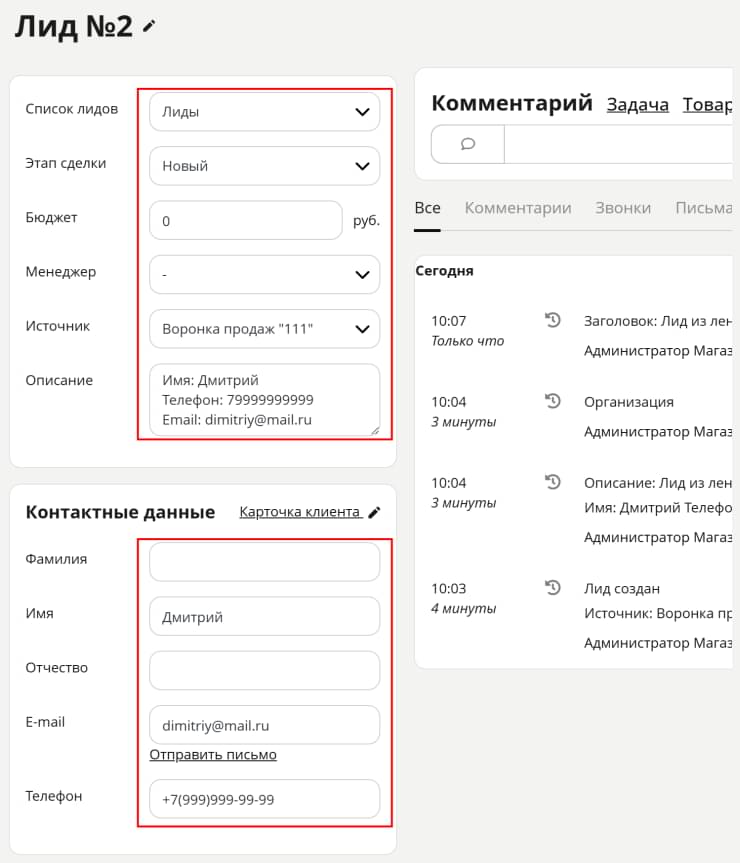Click the Сегодня date heading
740x863 pixels.
[445, 271]
